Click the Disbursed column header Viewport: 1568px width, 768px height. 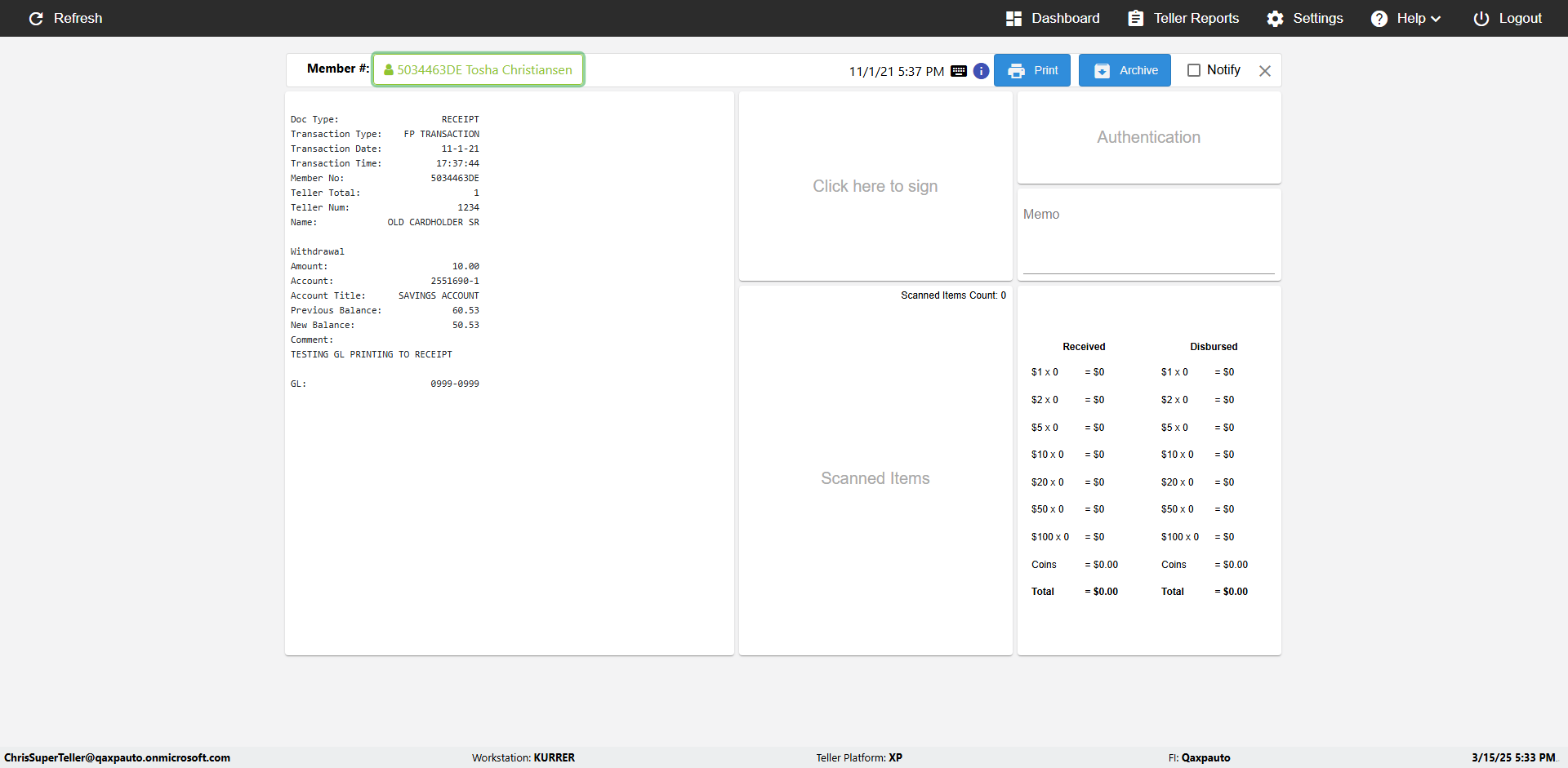pyautogui.click(x=1214, y=347)
